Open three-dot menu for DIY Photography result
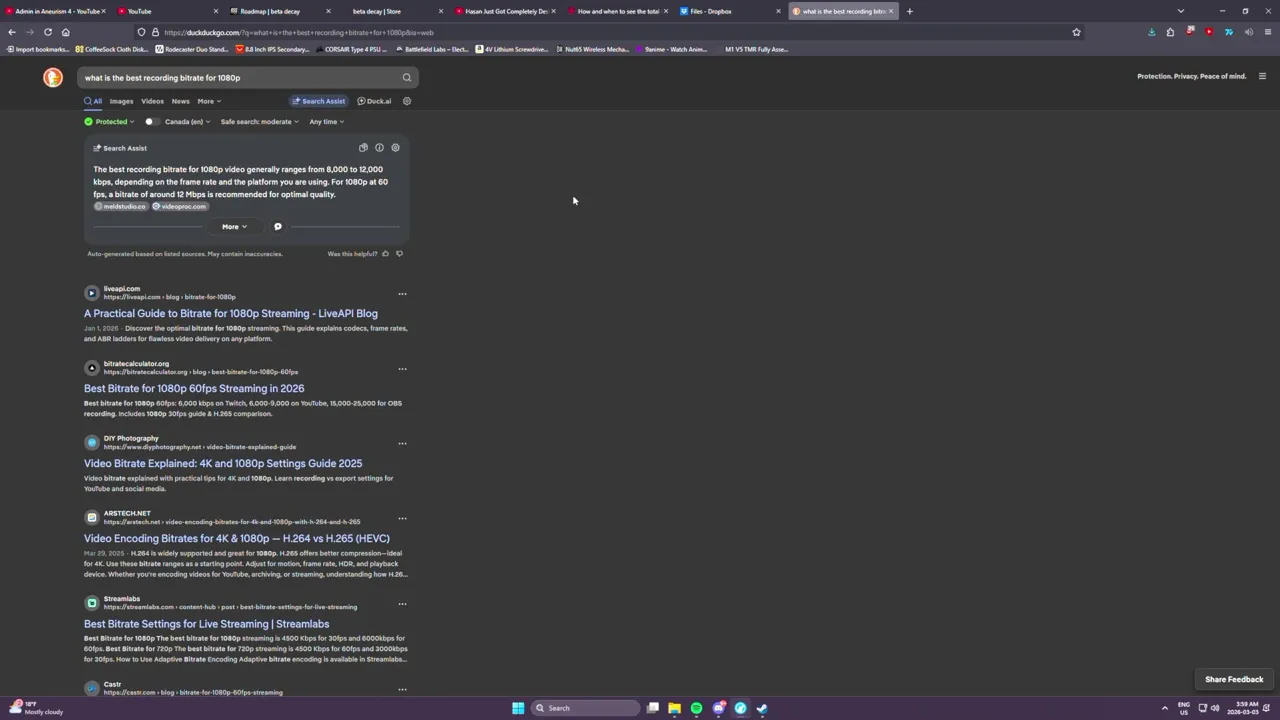 pyautogui.click(x=402, y=444)
